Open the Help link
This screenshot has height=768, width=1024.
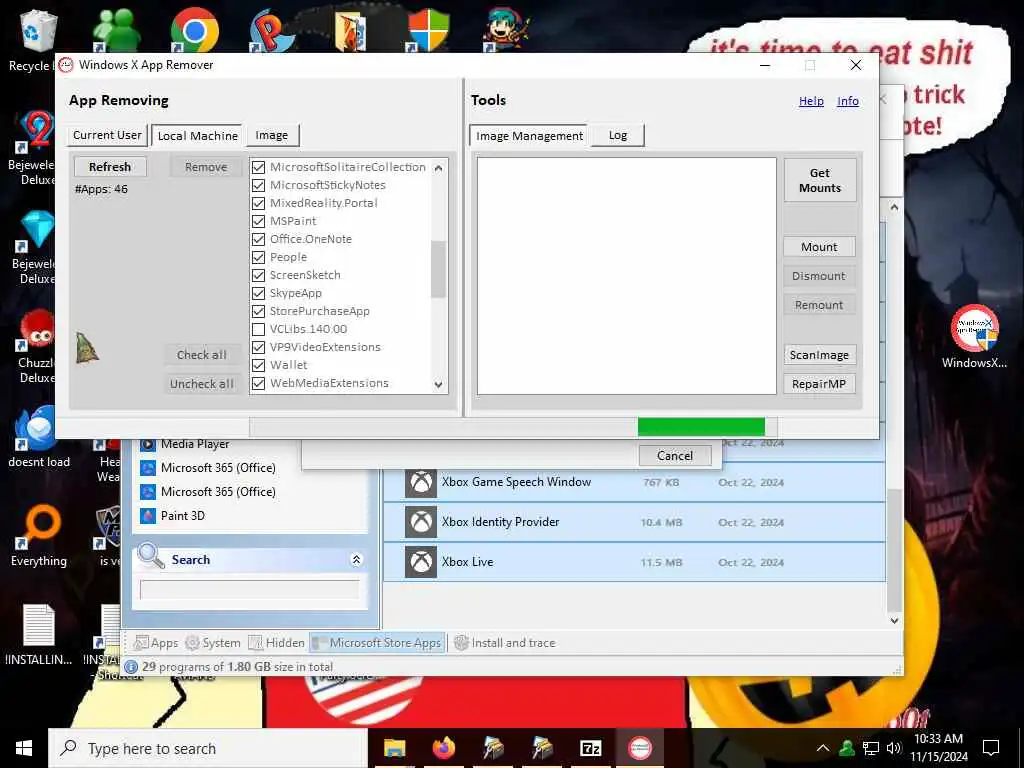[x=811, y=101]
